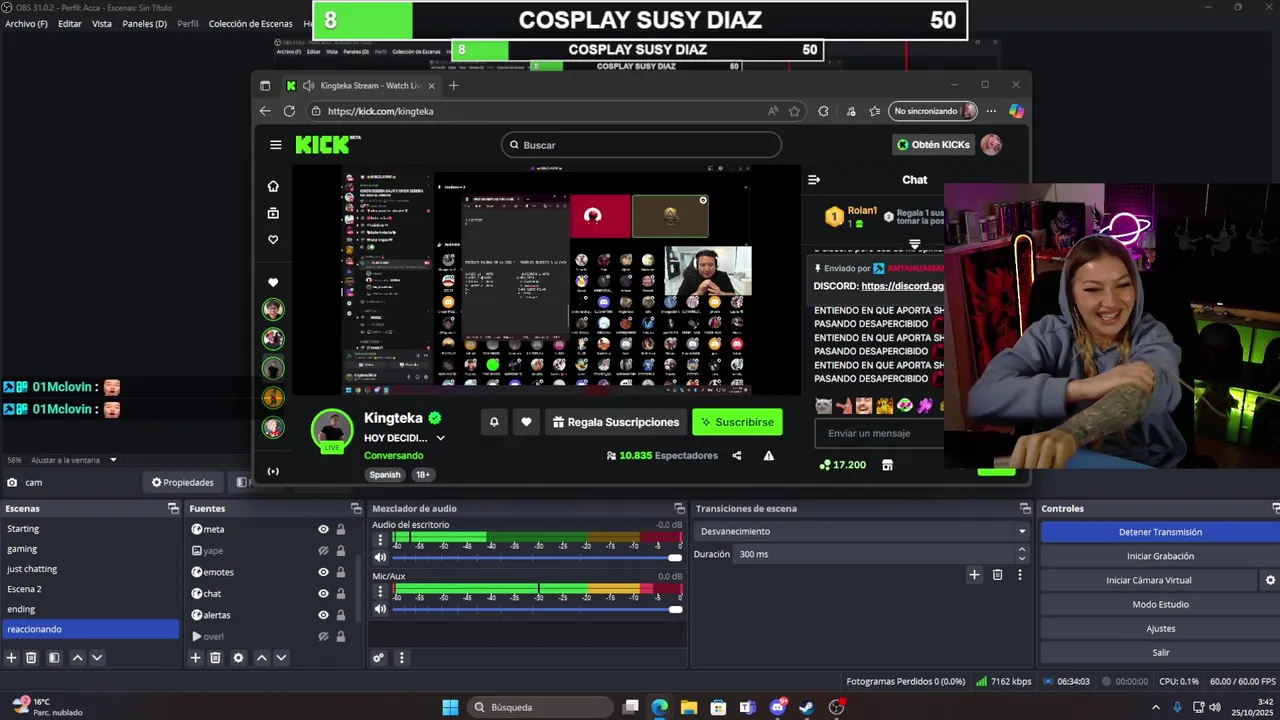Mute Audio del escritorio speaker
This screenshot has width=1280, height=720.
(x=380, y=558)
